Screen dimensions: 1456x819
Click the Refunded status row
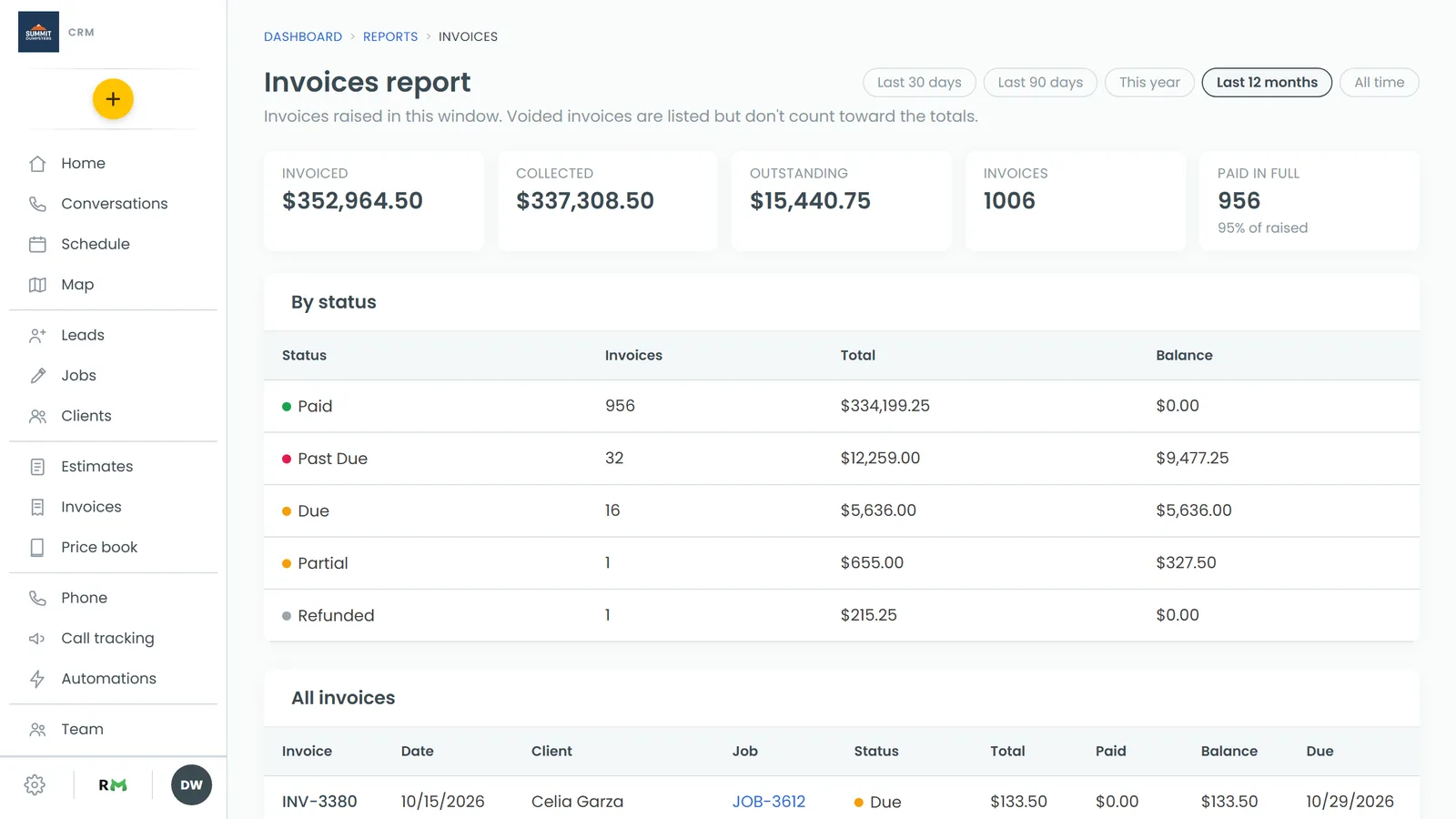[842, 615]
